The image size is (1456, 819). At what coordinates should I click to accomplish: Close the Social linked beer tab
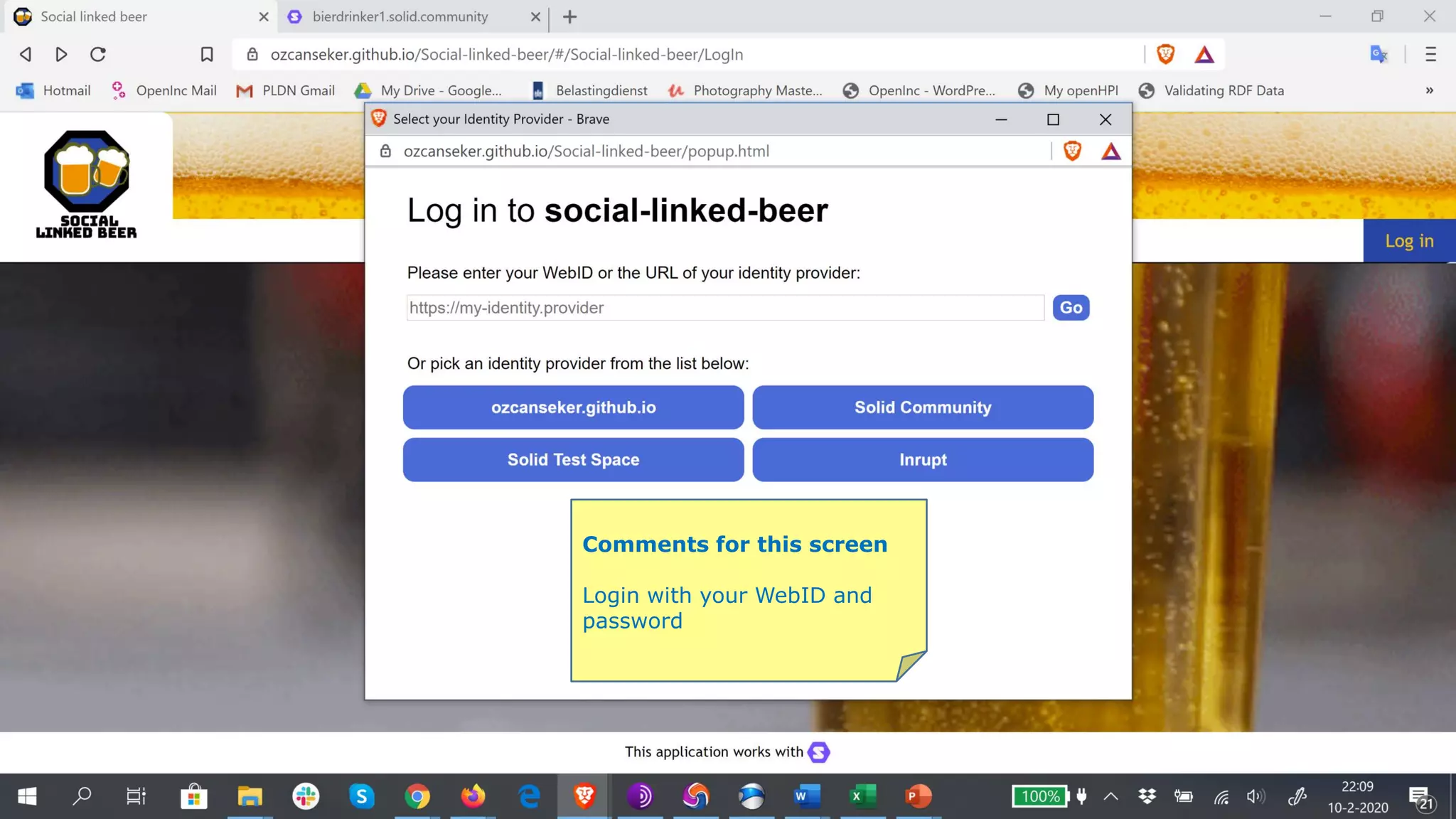tap(264, 16)
